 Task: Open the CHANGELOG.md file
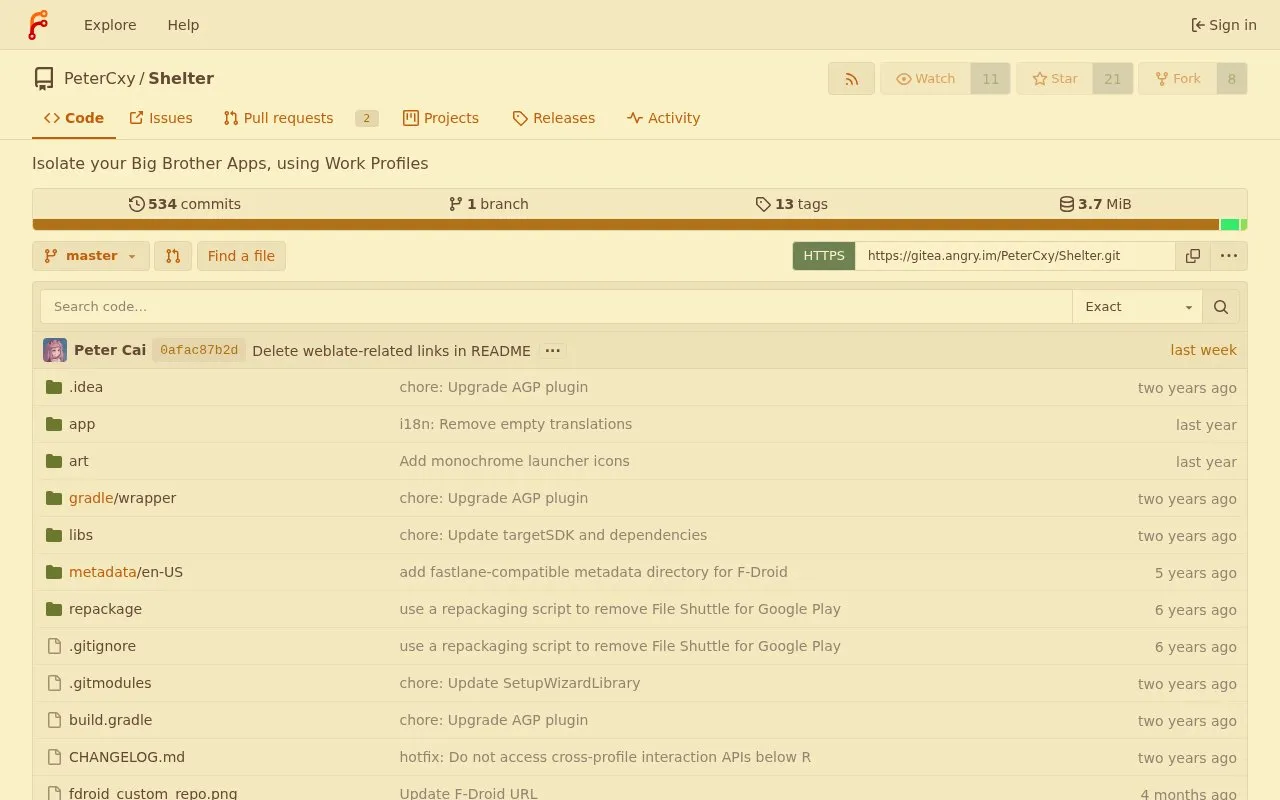(127, 757)
